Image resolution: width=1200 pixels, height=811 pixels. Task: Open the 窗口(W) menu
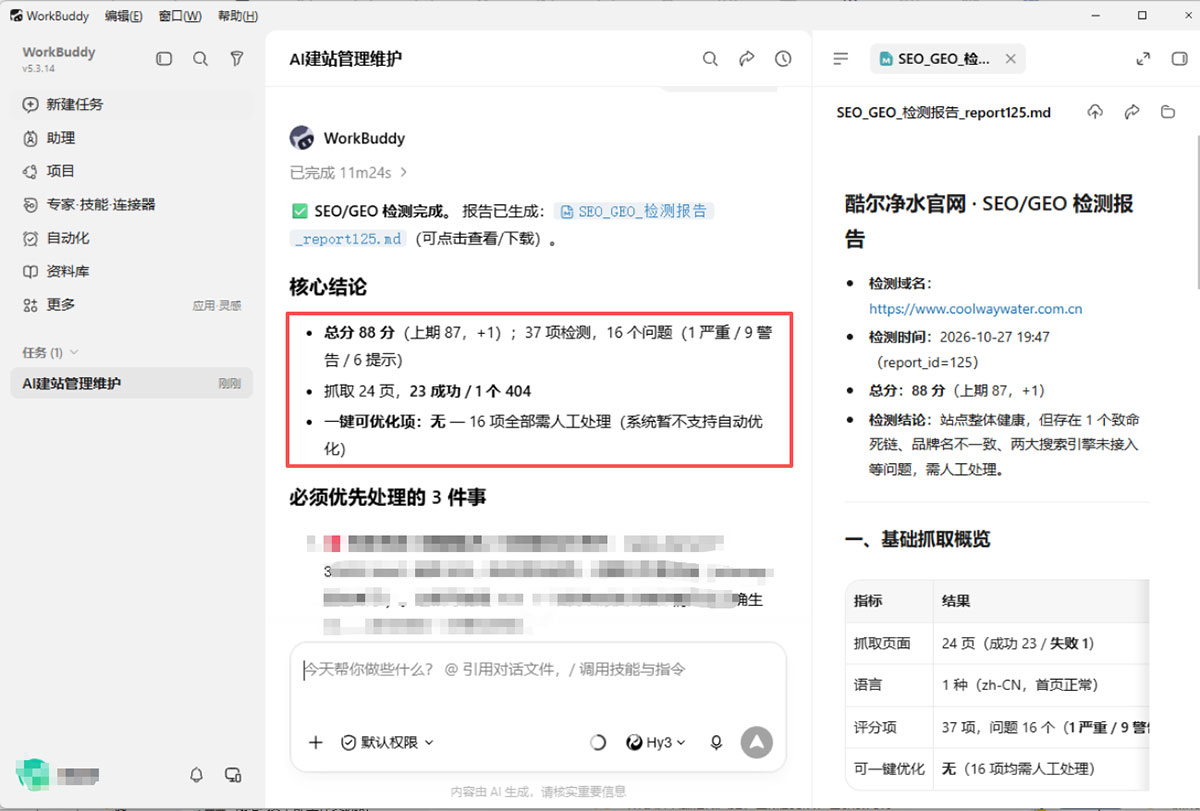[x=180, y=16]
